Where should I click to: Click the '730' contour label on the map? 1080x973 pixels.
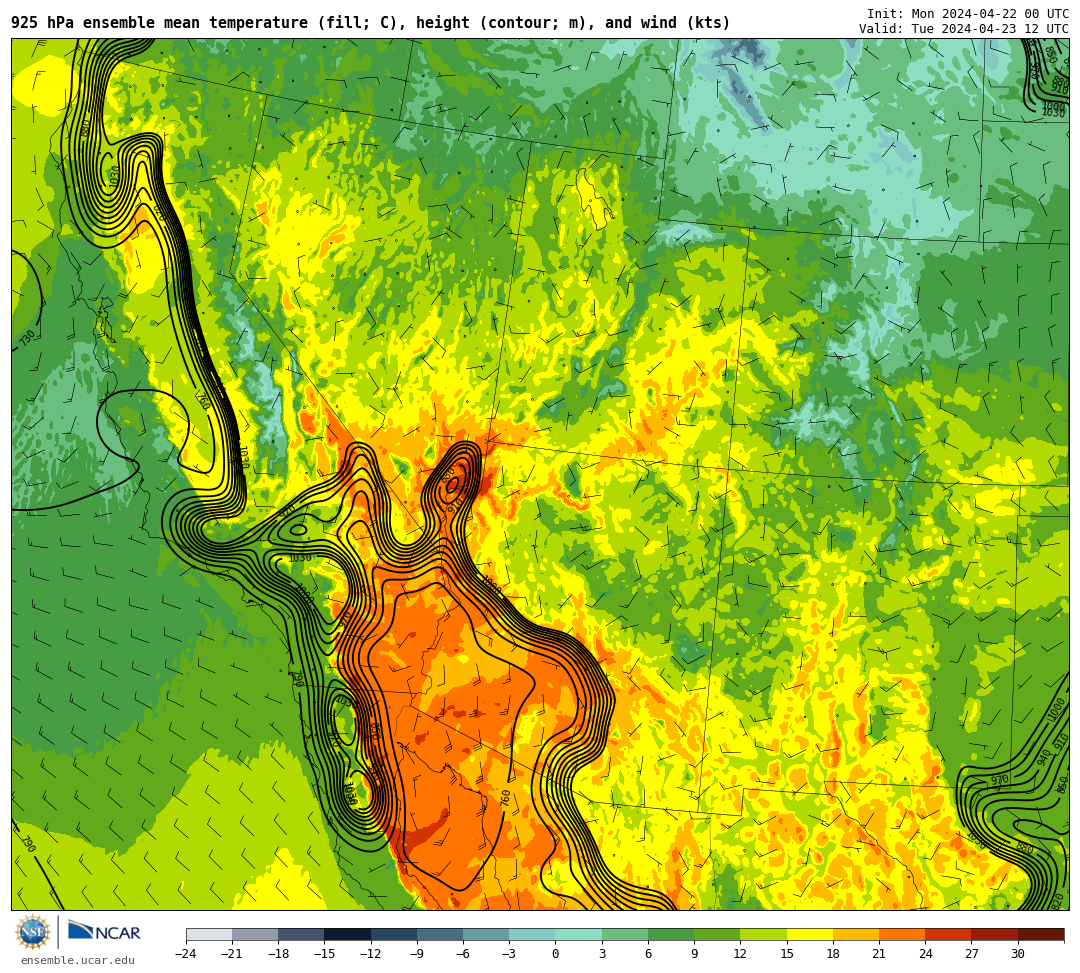[28, 338]
